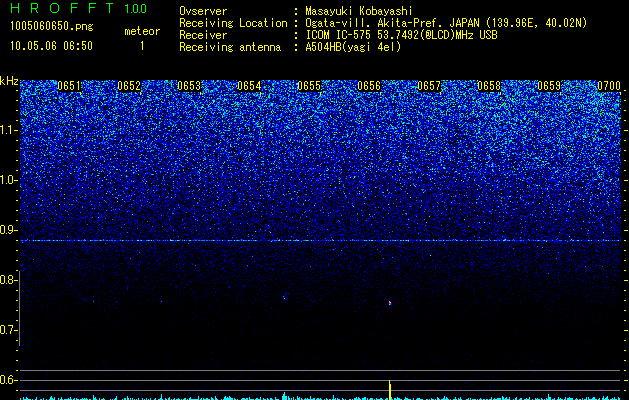Image resolution: width=629 pixels, height=400 pixels.
Task: Click the Receiving antenna label
Action: [x=230, y=47]
